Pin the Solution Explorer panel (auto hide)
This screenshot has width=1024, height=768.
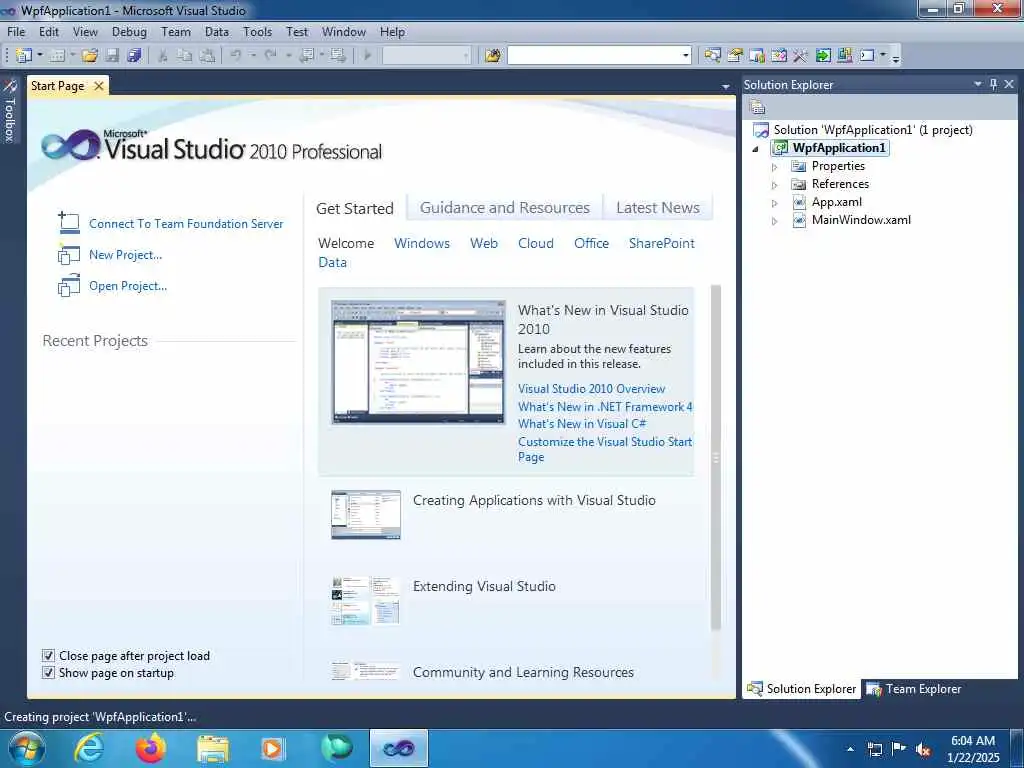click(993, 84)
